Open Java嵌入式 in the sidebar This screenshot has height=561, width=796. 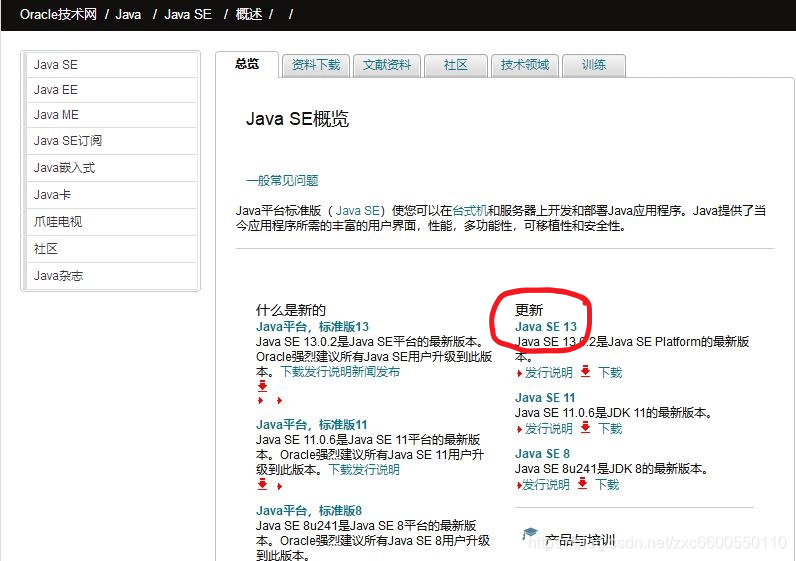pyautogui.click(x=111, y=168)
